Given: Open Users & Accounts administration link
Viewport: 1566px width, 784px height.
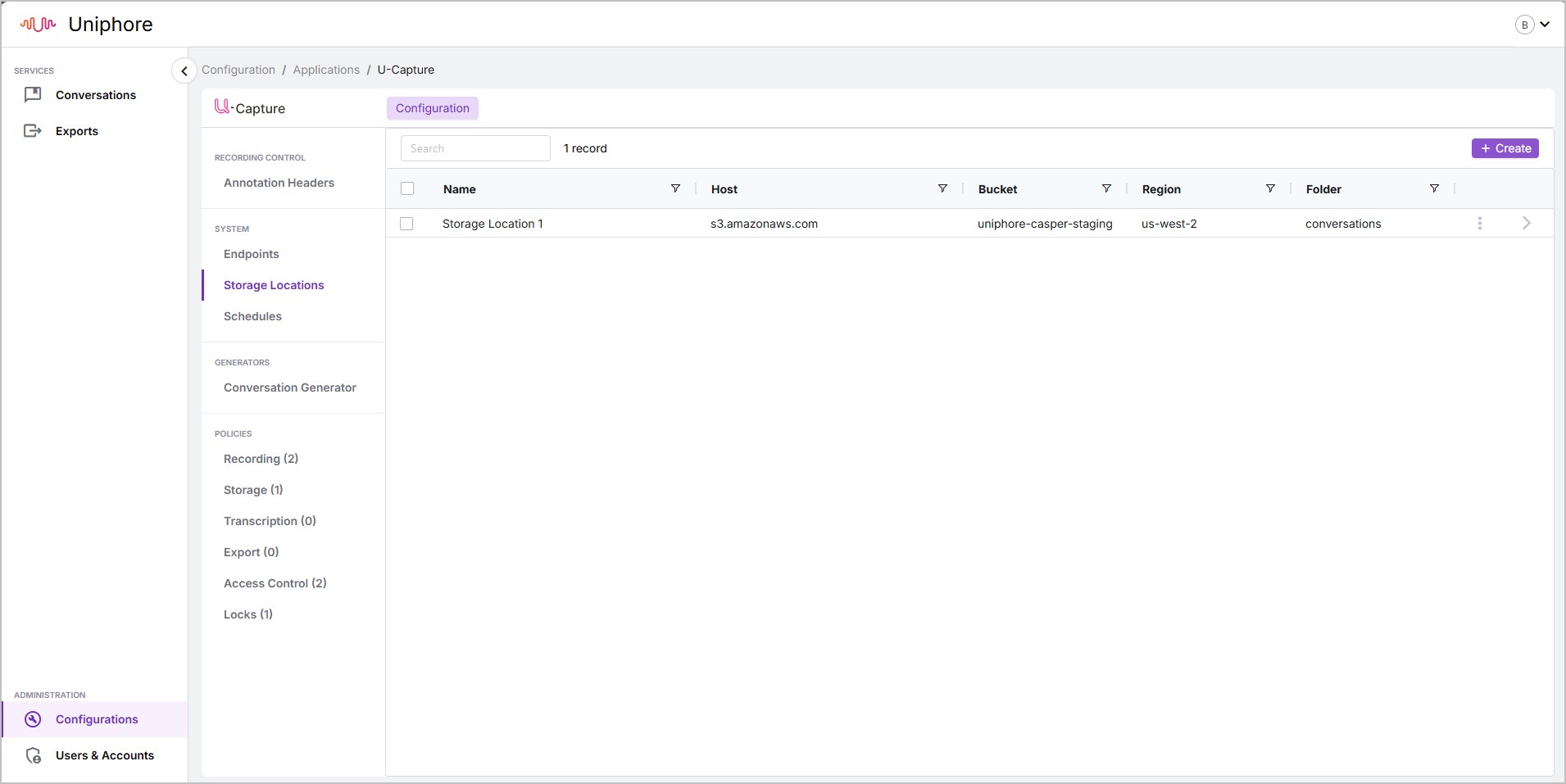Looking at the screenshot, I should 105,755.
